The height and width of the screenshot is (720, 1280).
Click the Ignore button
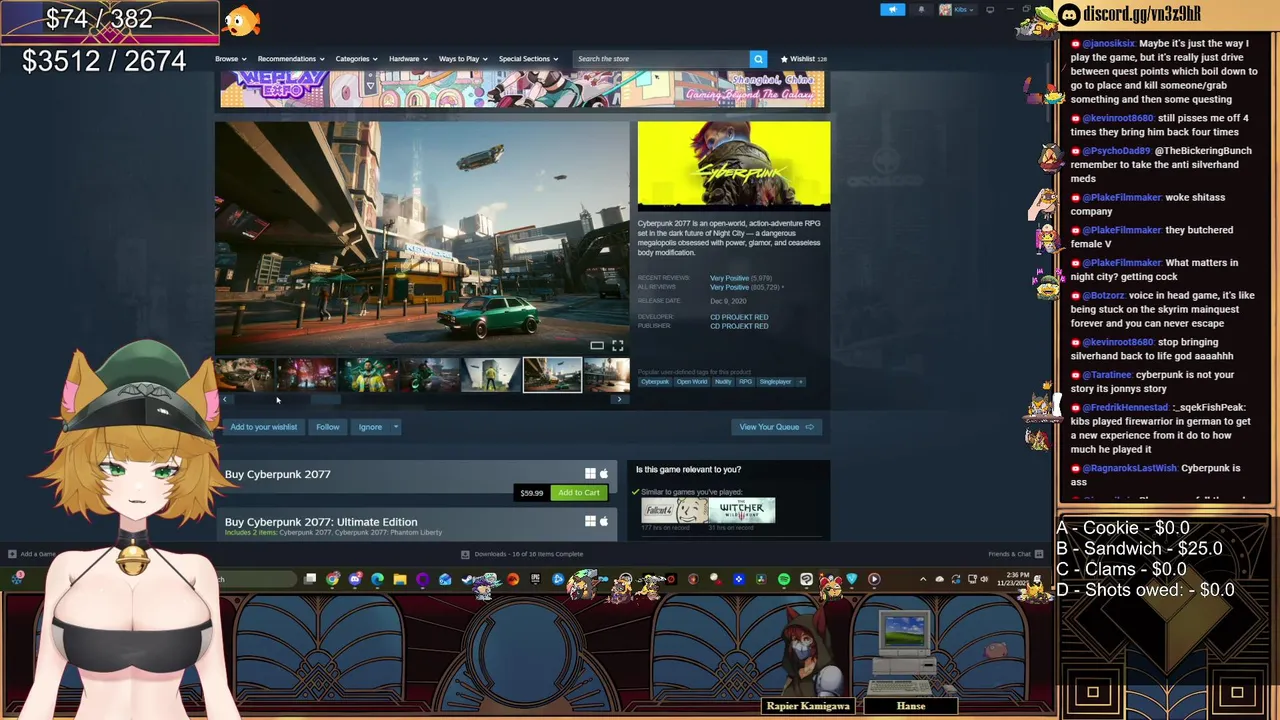pos(370,427)
